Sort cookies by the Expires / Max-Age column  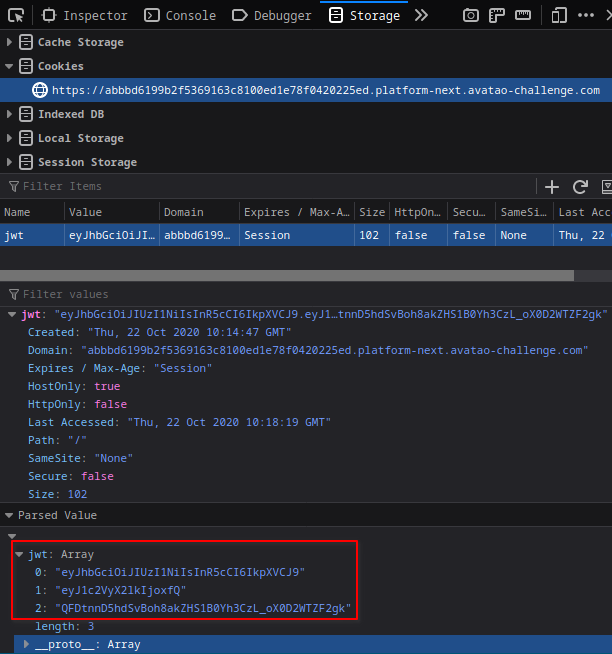tap(296, 212)
